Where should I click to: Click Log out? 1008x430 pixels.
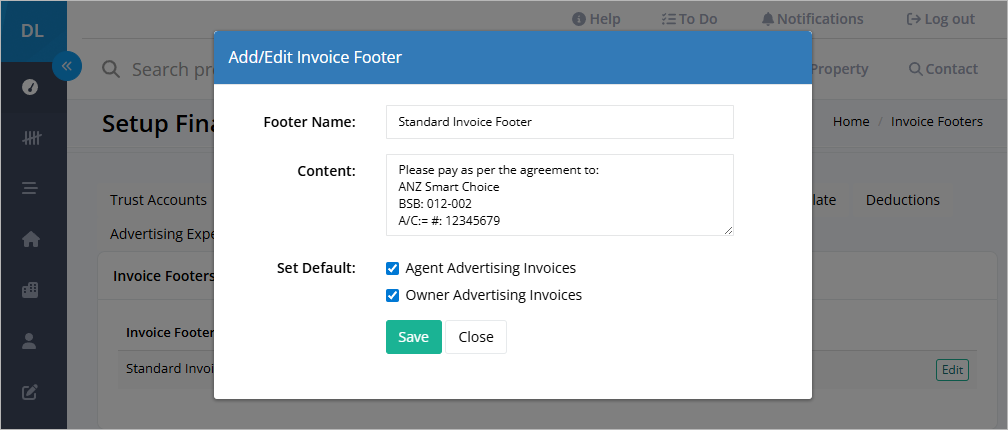coord(940,19)
